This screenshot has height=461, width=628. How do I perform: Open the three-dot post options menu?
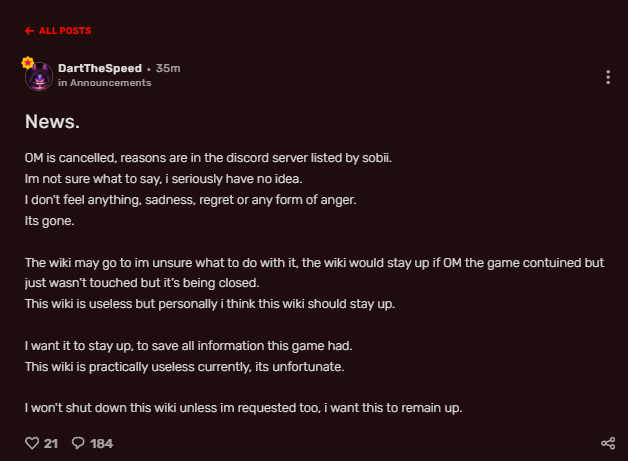(x=608, y=77)
